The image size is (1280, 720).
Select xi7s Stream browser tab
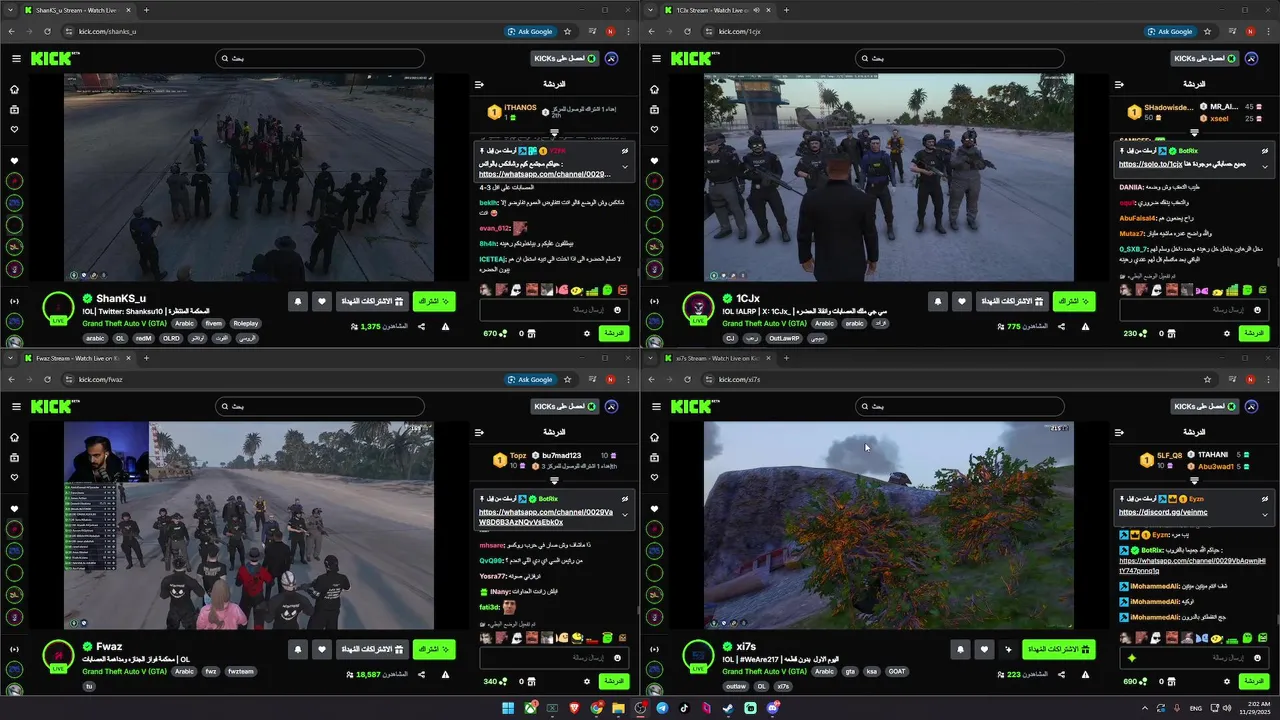pos(718,358)
